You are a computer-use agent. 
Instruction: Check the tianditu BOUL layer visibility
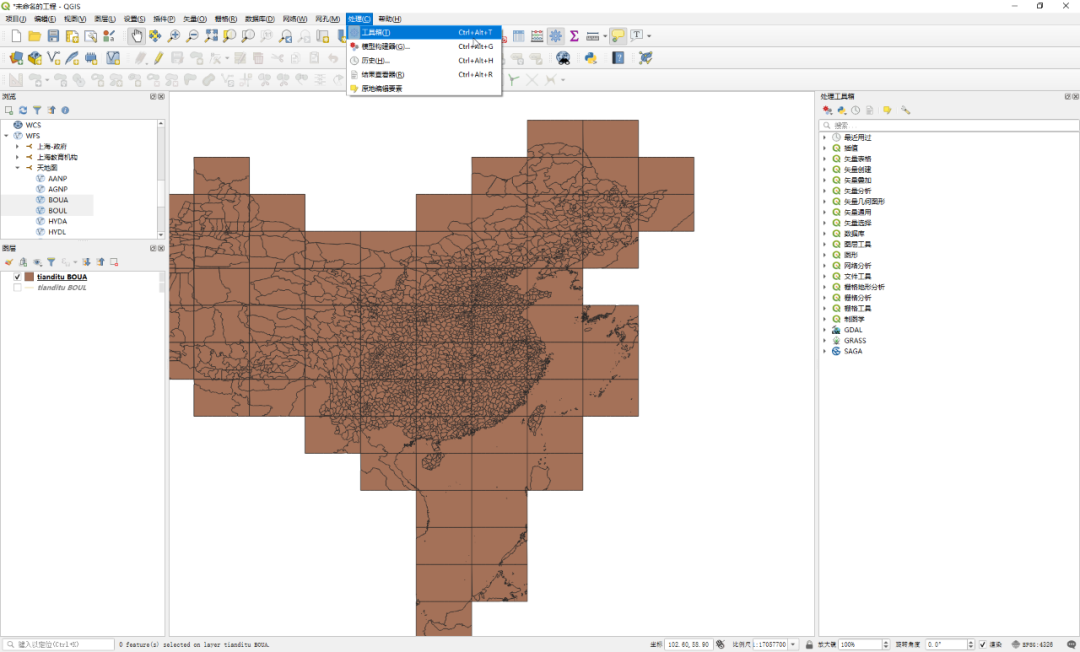(x=17, y=288)
